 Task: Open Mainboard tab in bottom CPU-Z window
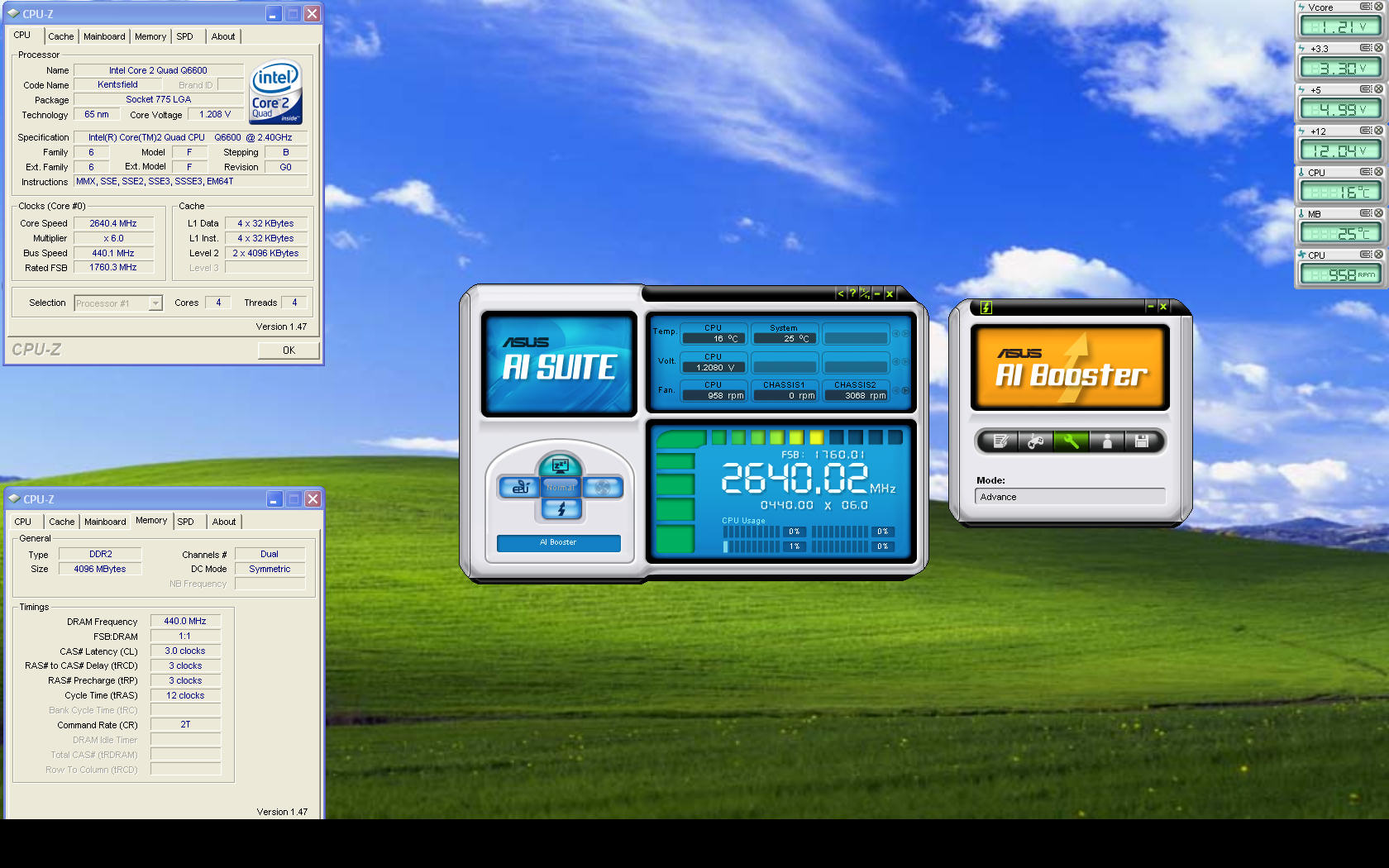pos(105,522)
